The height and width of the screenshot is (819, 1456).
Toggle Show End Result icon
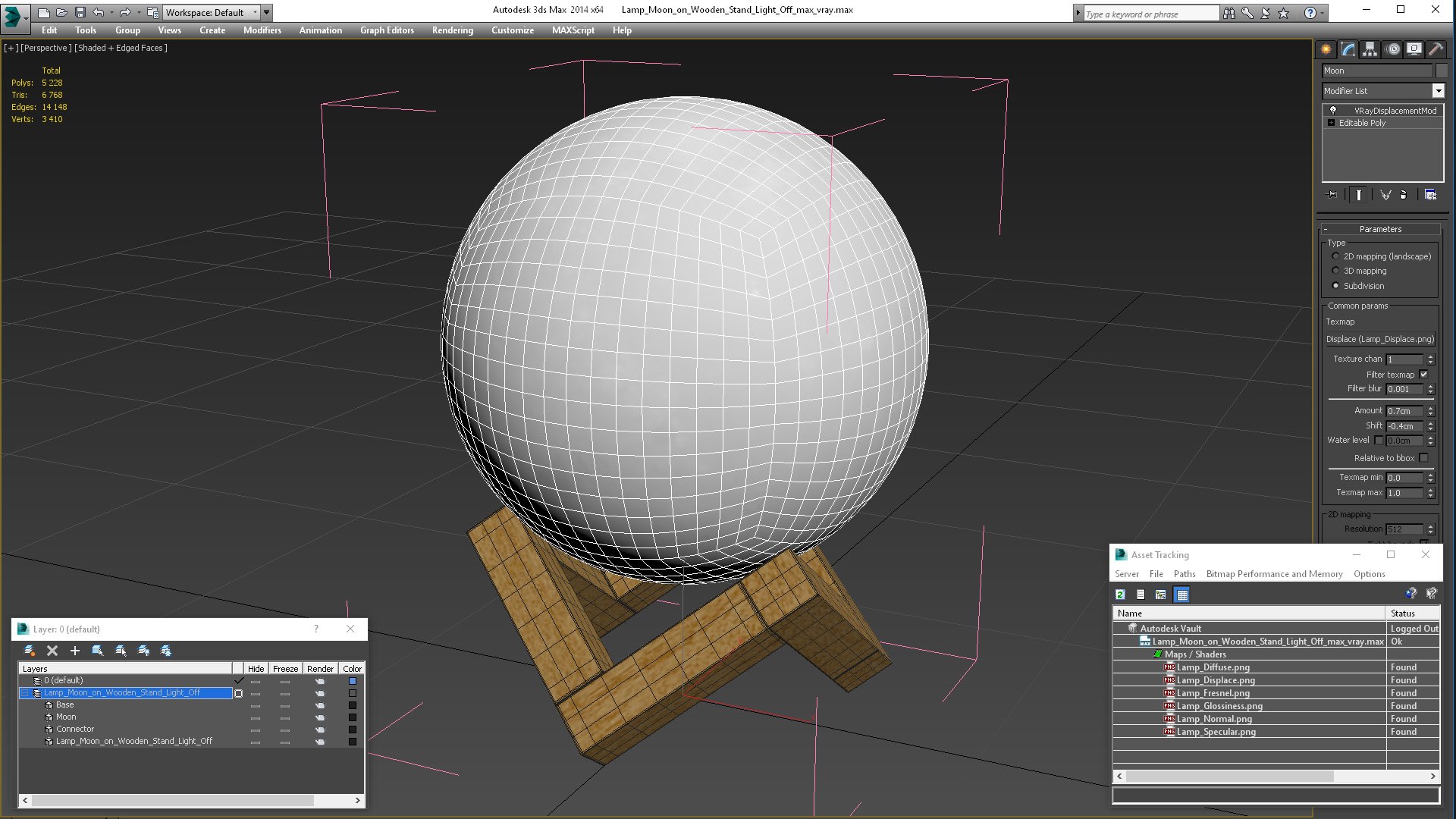point(1358,195)
